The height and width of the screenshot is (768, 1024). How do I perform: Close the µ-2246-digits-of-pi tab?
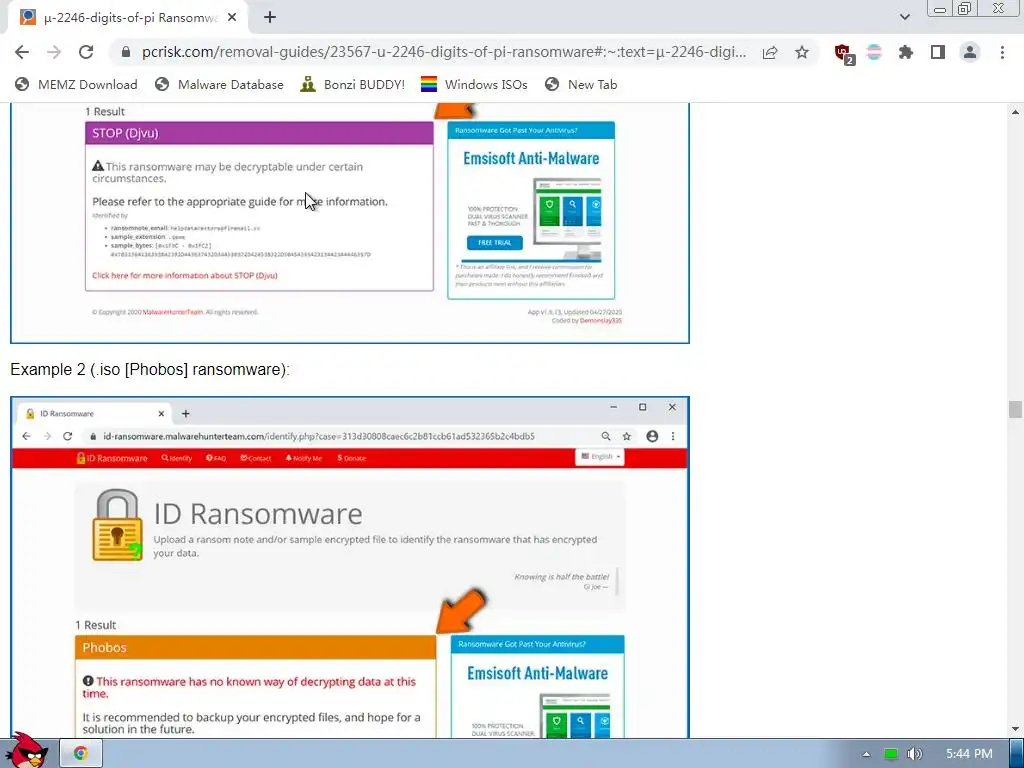[232, 18]
